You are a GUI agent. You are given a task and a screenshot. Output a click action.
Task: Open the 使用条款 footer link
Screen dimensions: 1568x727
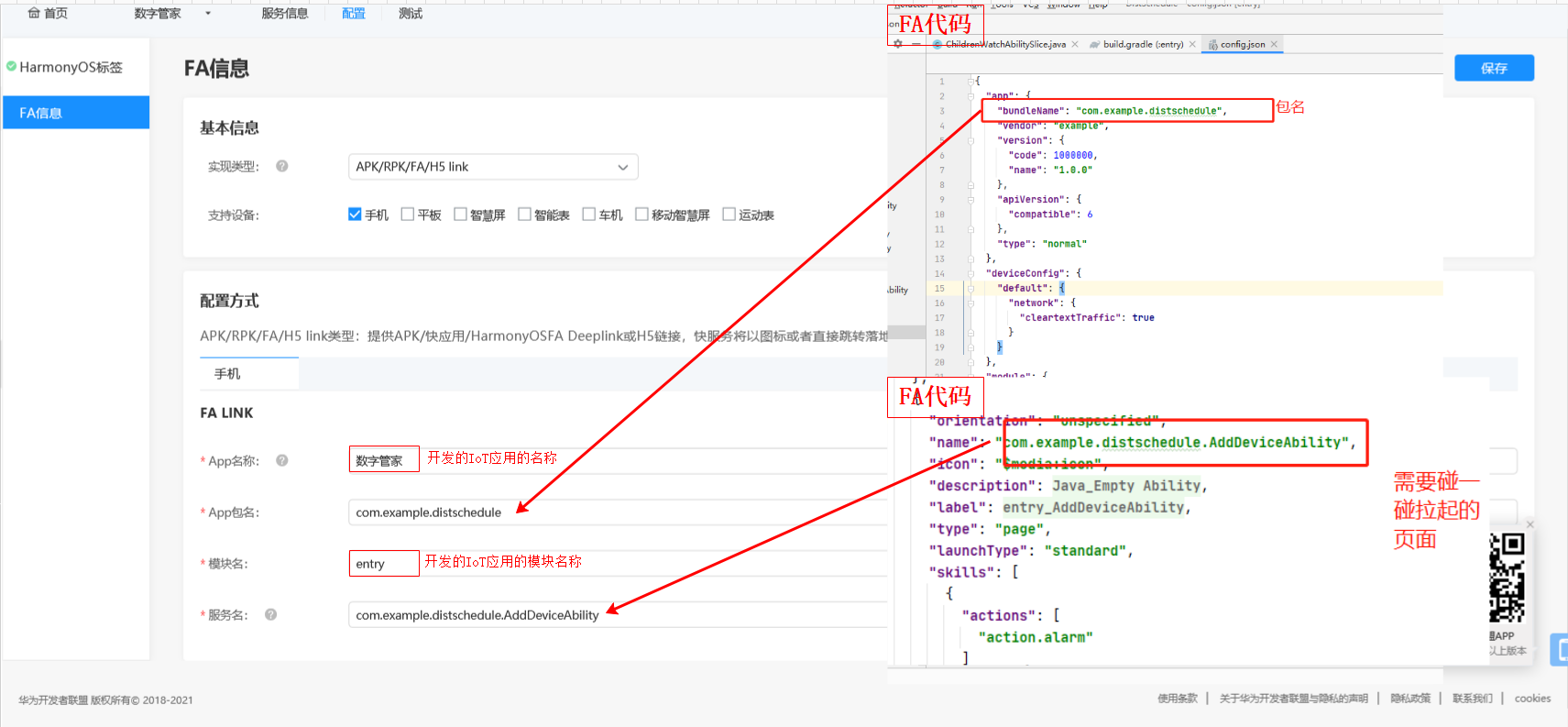1178,699
